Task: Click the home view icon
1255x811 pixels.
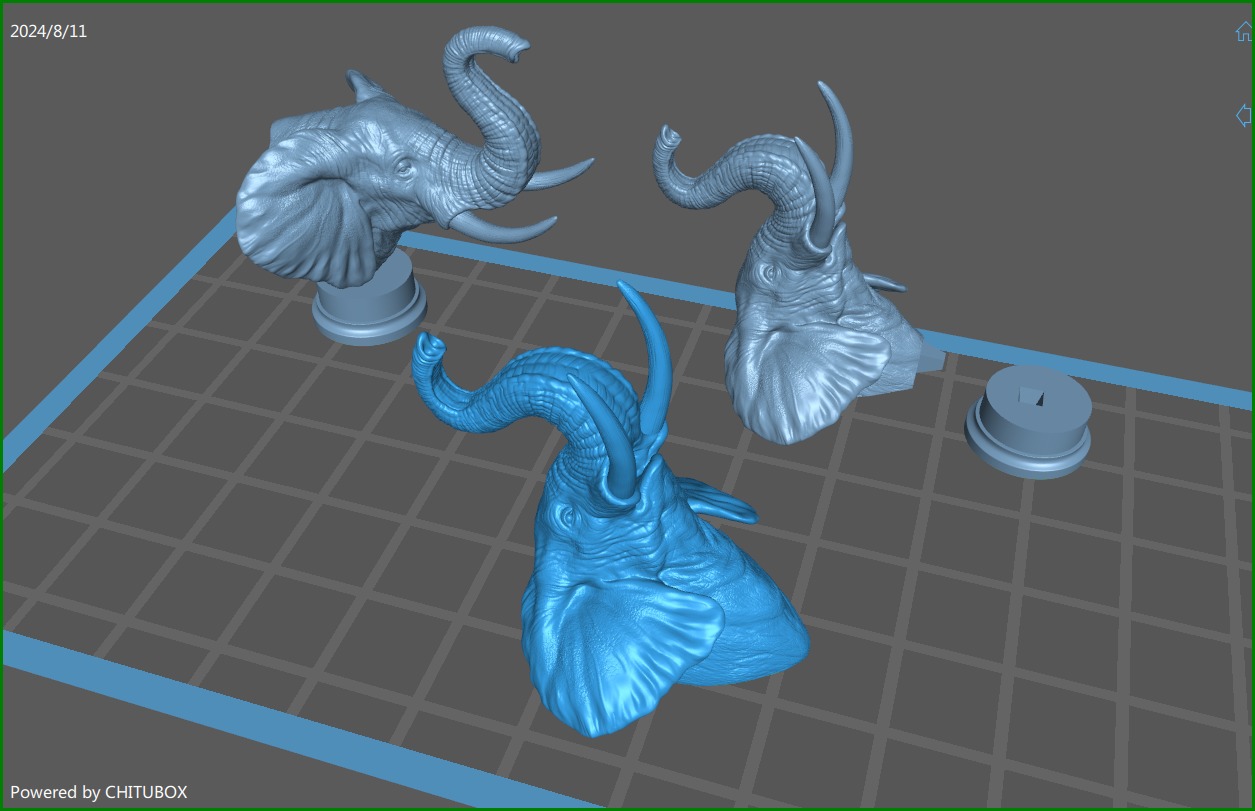Action: point(1244,31)
